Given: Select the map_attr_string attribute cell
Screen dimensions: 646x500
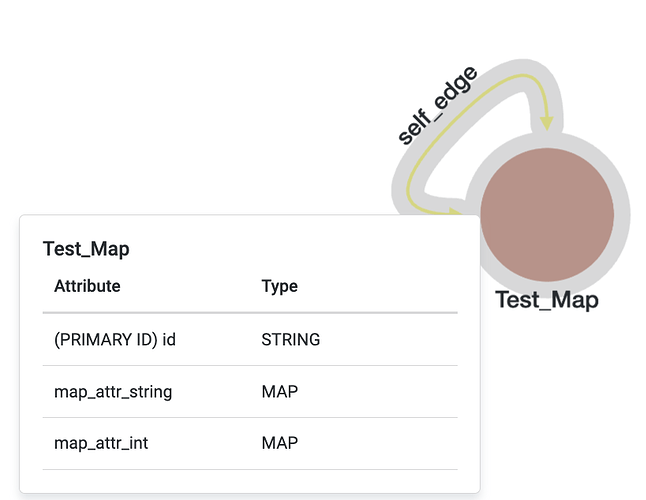Looking at the screenshot, I should click(113, 391).
